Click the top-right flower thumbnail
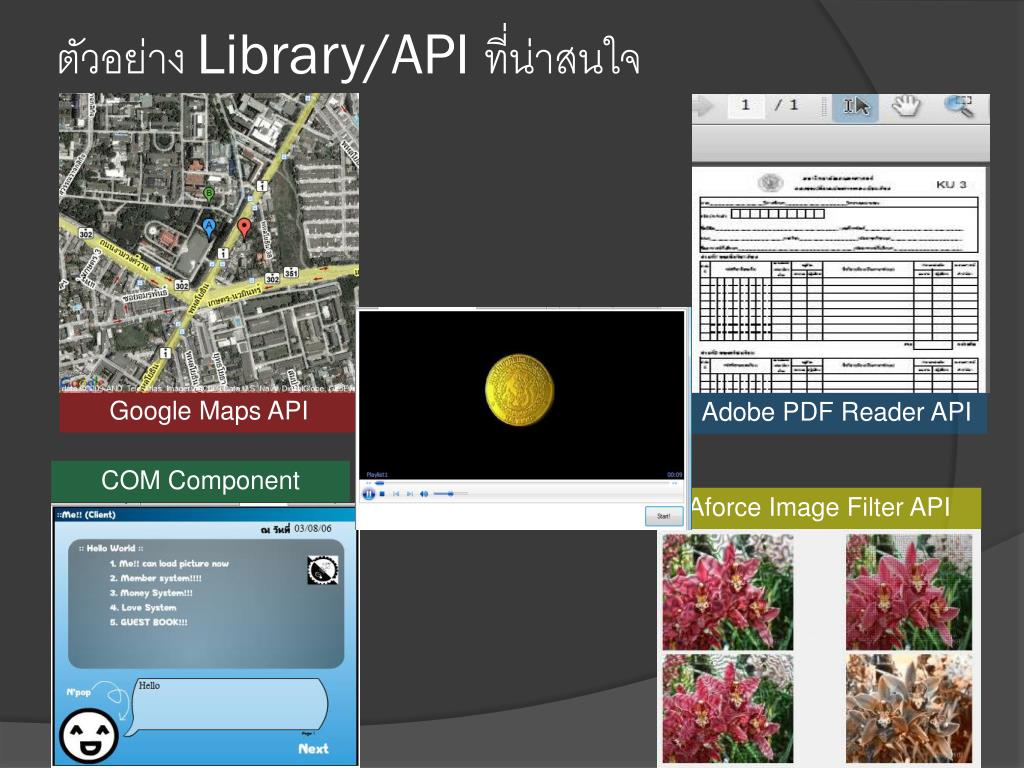 [x=909, y=592]
